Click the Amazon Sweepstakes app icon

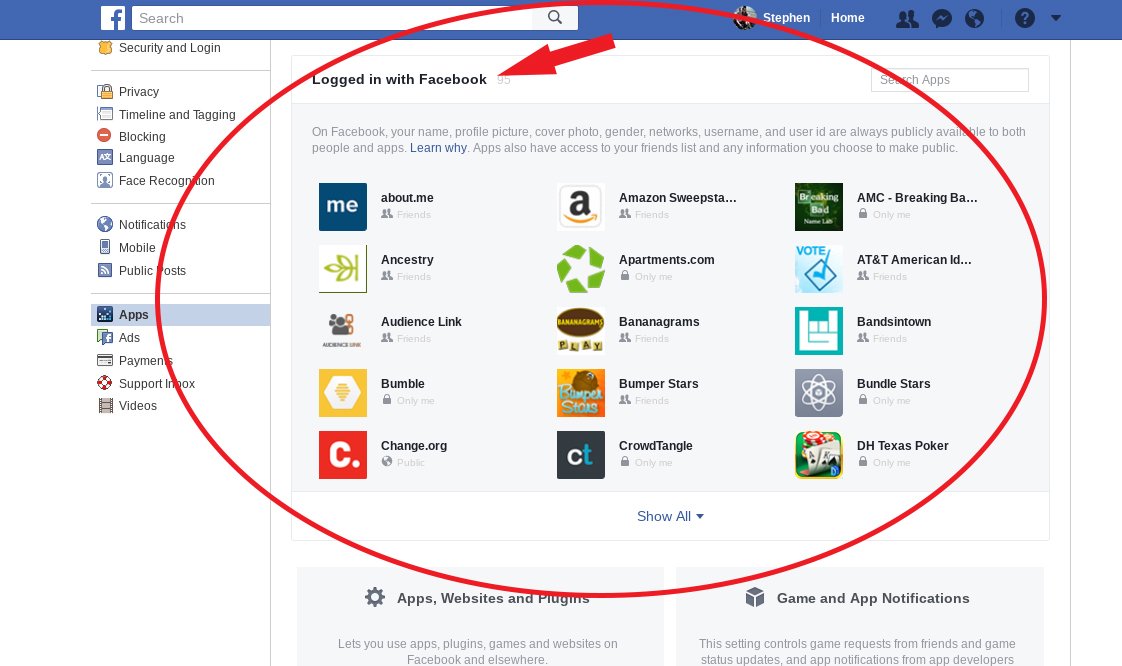click(581, 207)
